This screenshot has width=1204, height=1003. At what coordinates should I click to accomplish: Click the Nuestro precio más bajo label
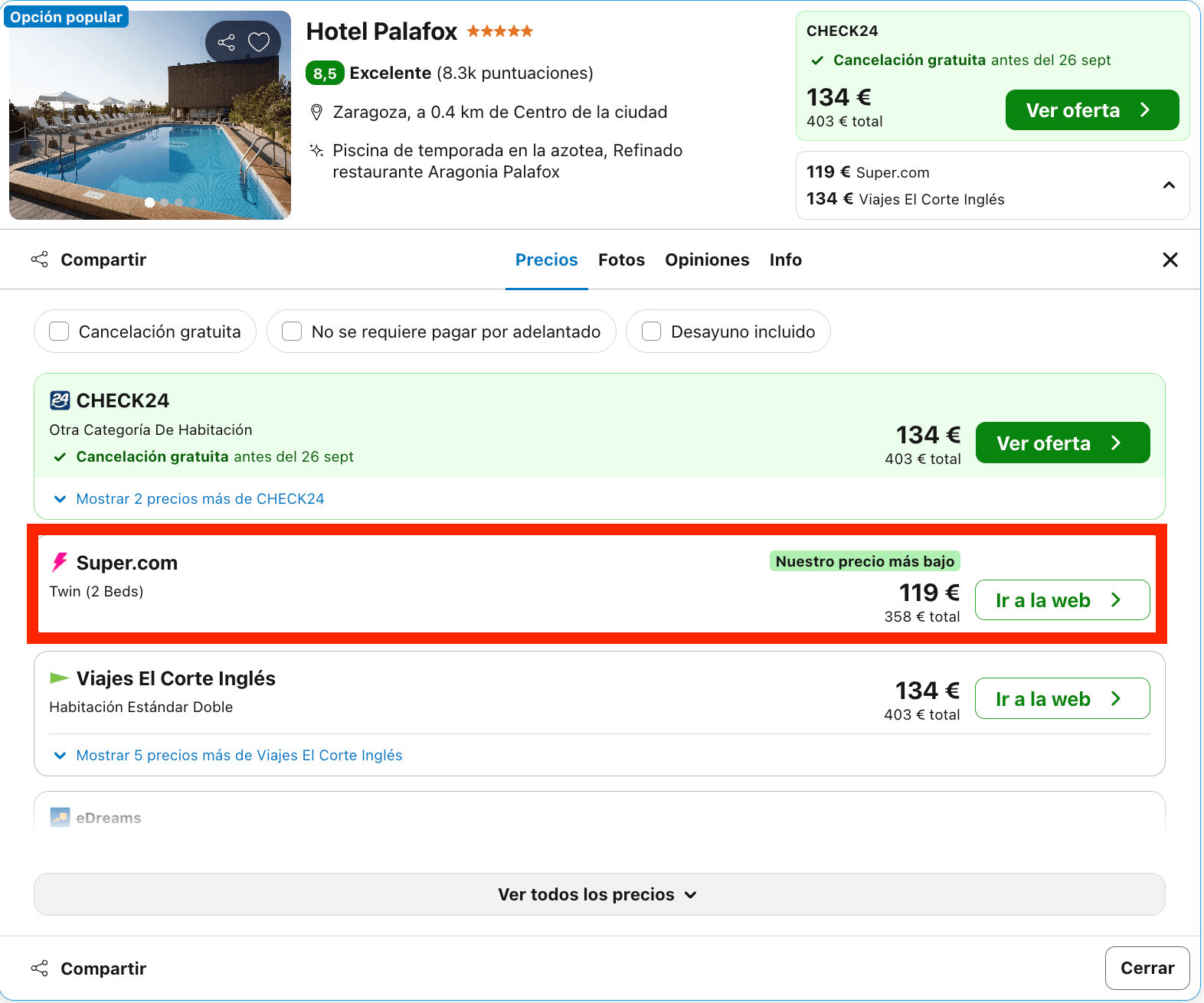(x=865, y=561)
